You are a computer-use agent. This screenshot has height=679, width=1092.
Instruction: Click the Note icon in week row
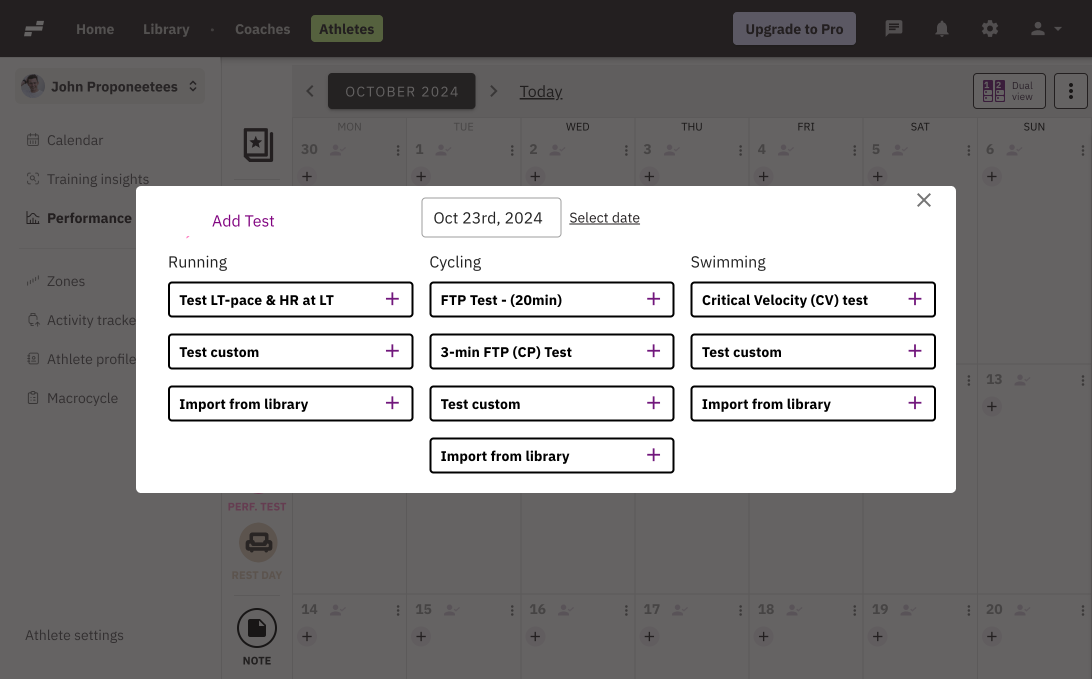pyautogui.click(x=257, y=628)
